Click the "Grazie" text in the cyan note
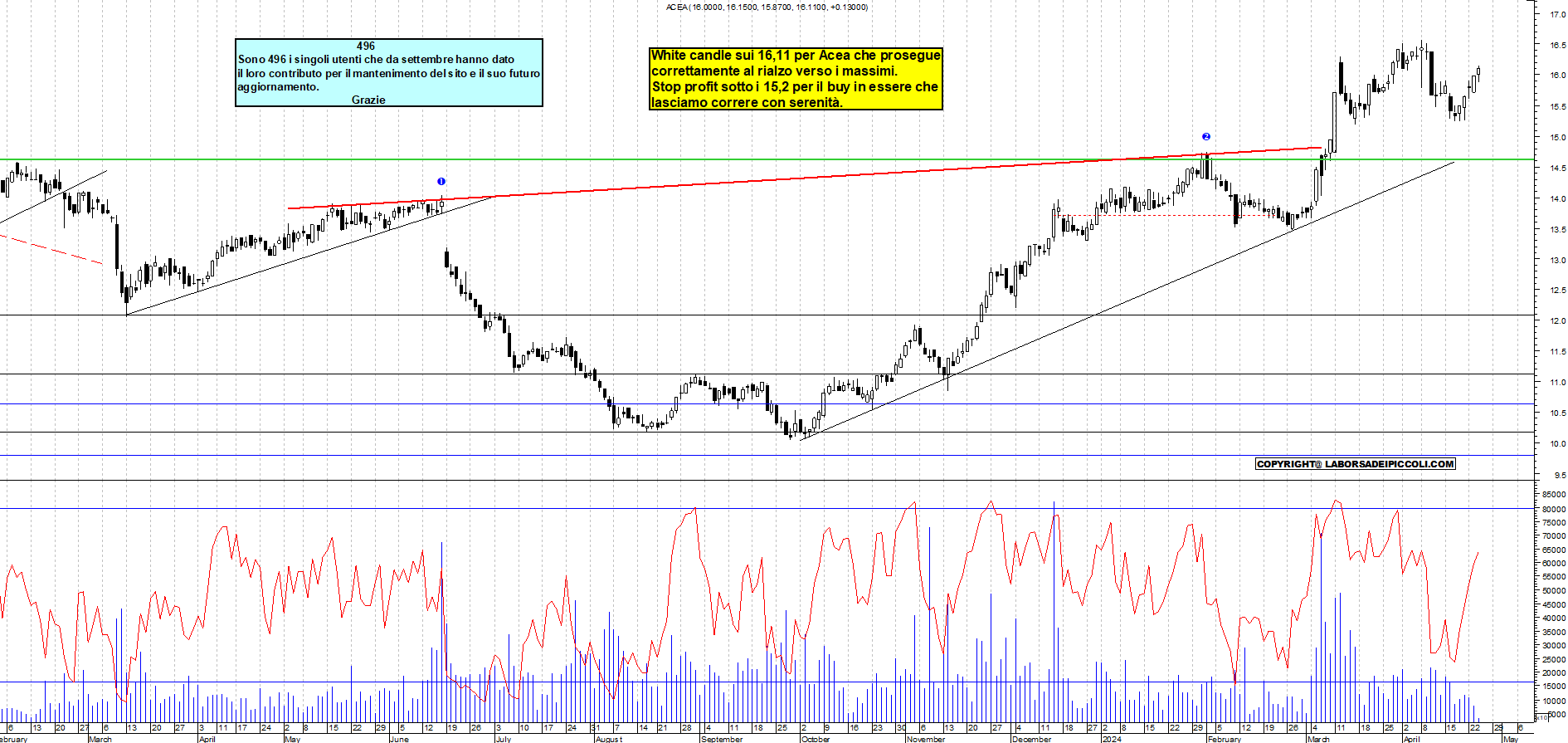The image size is (1568, 743). click(x=368, y=100)
